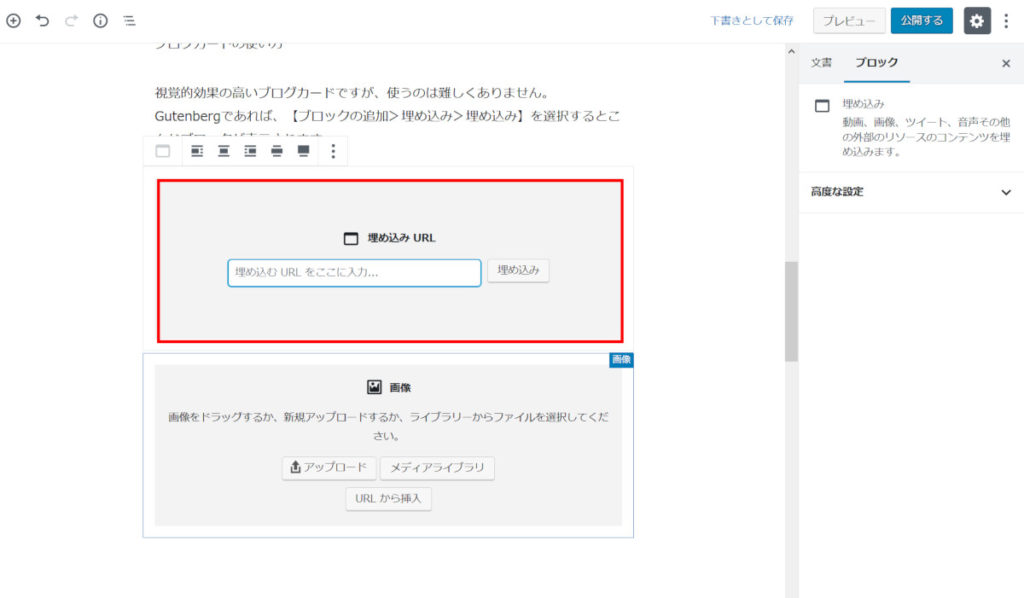Redo the last change
This screenshot has height=598, width=1024.
(71, 21)
